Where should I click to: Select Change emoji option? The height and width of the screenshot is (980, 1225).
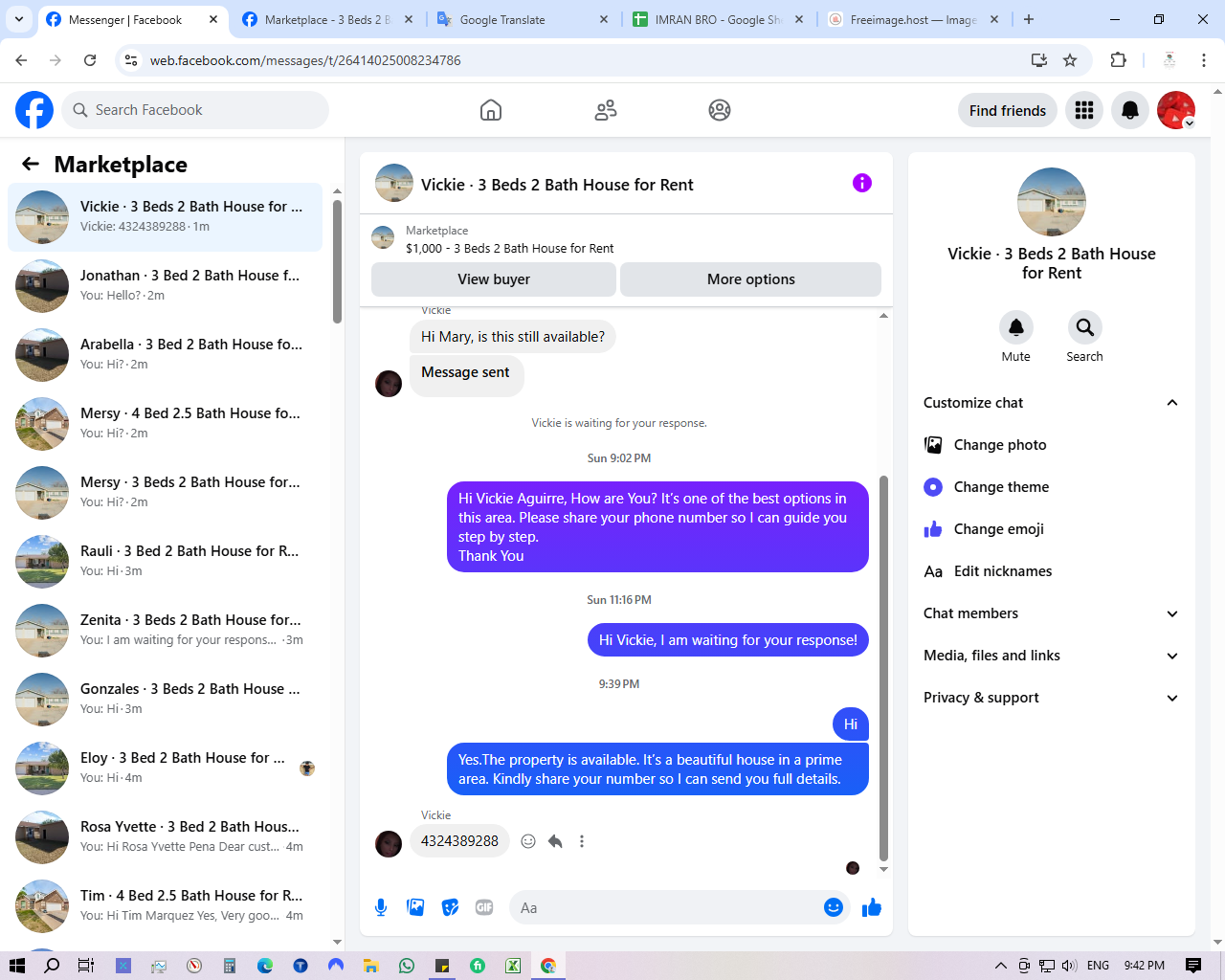[x=1052, y=529]
